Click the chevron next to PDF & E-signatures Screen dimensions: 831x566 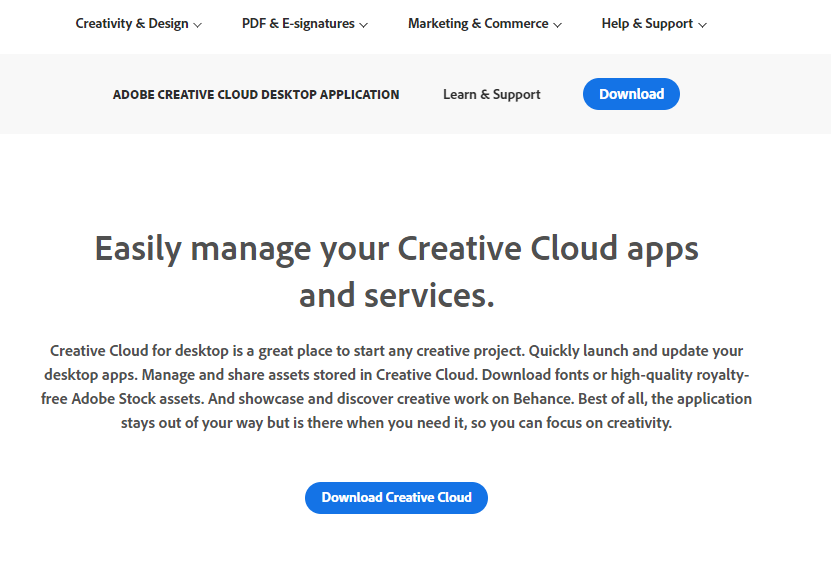pos(364,25)
